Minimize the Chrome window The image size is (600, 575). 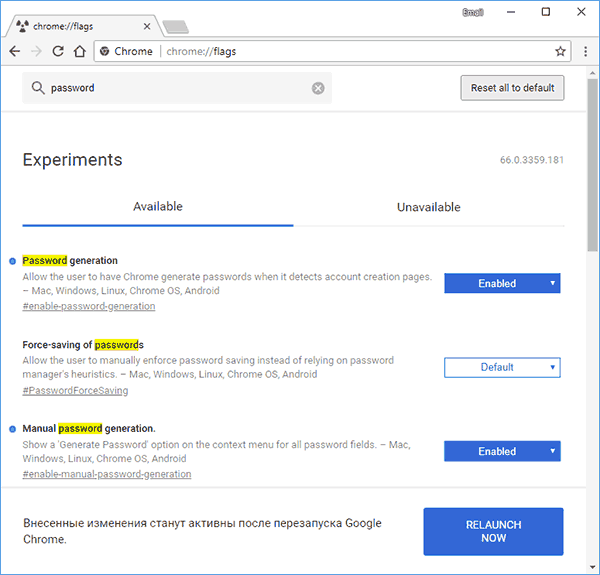pyautogui.click(x=511, y=12)
